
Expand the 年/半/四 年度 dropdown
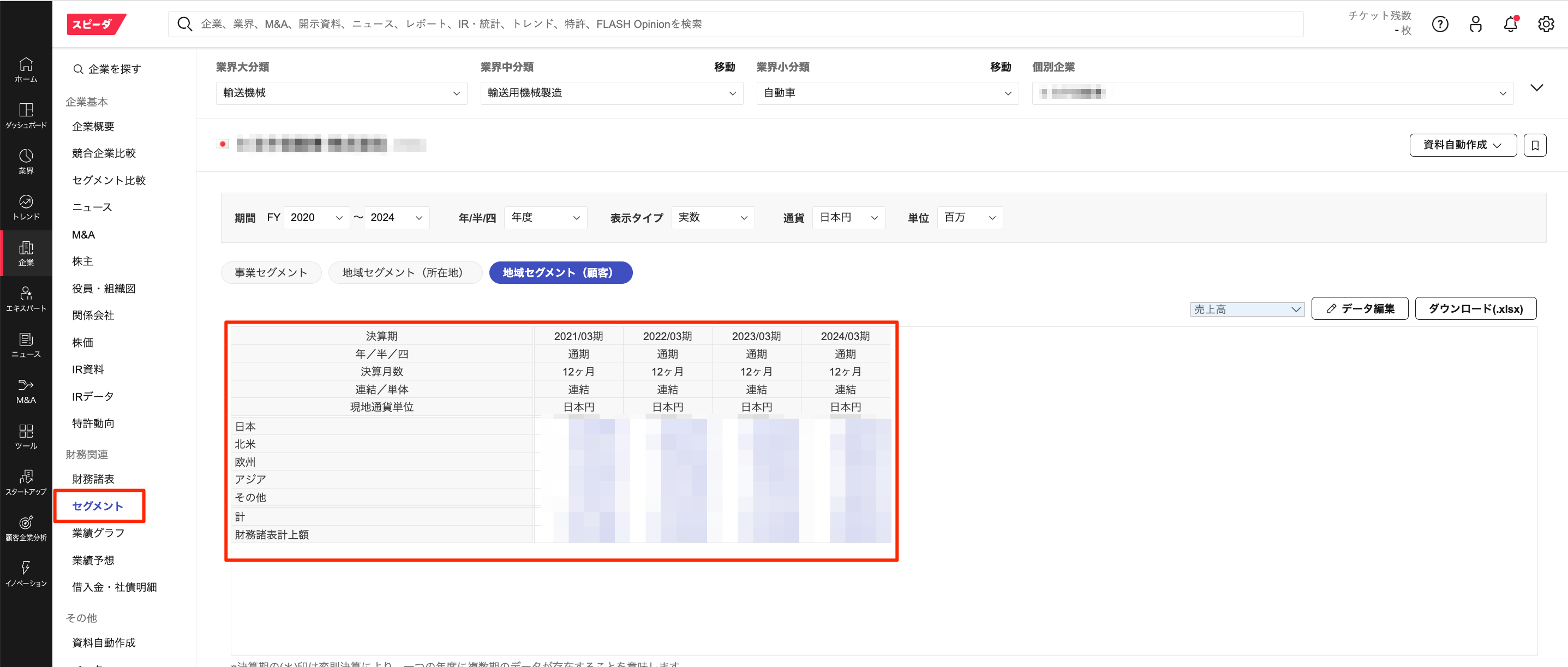(x=545, y=217)
